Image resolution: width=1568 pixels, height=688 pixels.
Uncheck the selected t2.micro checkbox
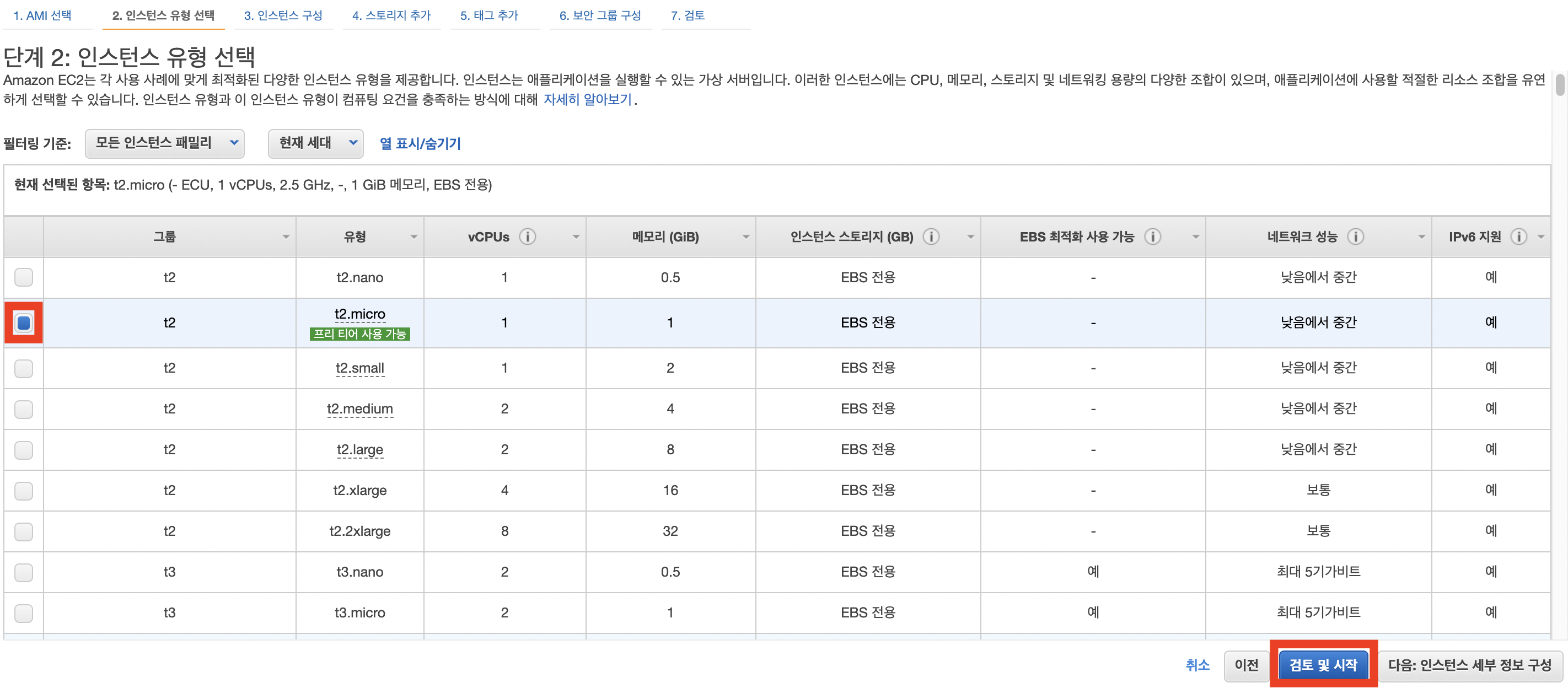[x=24, y=322]
